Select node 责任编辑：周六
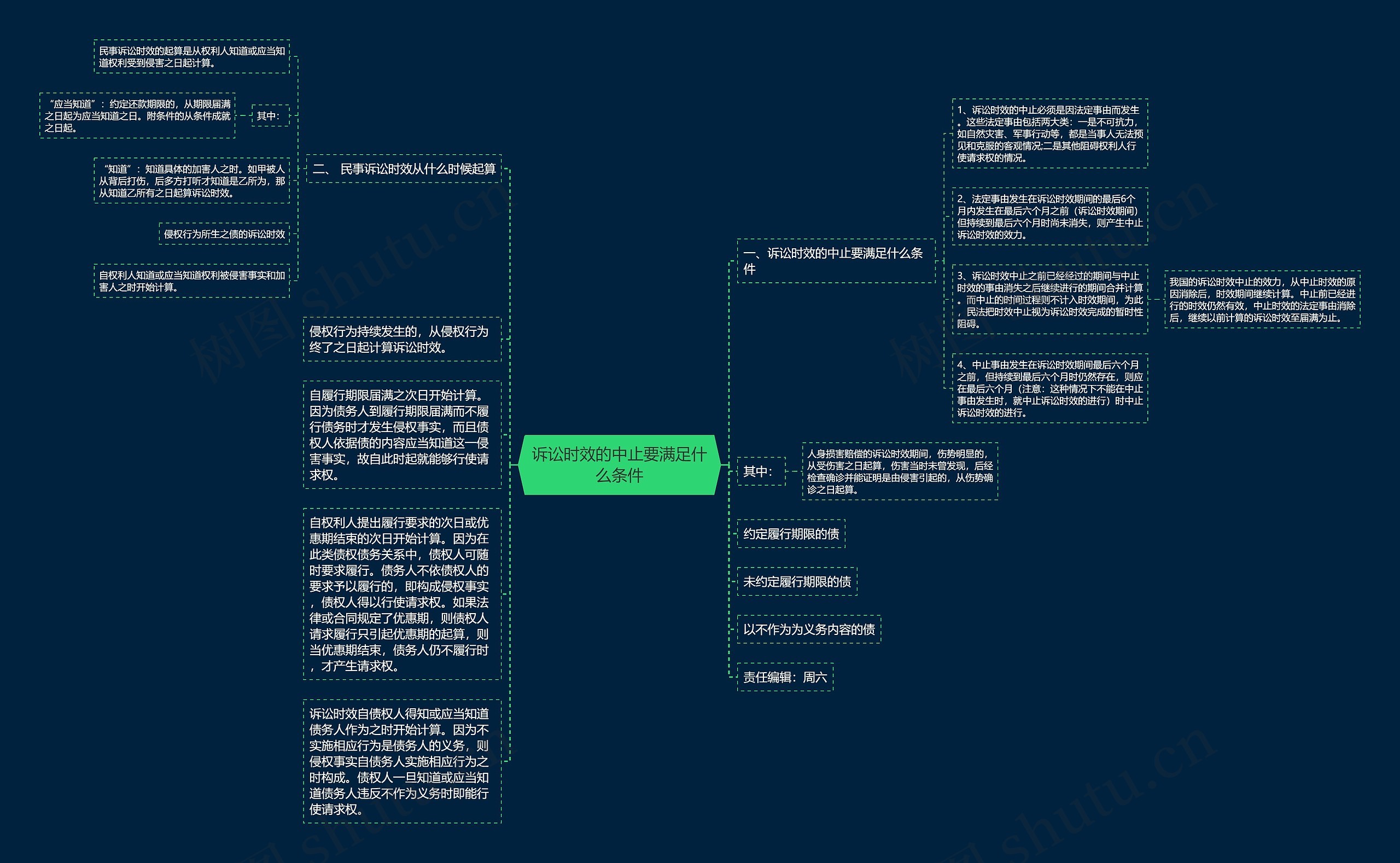The height and width of the screenshot is (863, 1400). click(x=785, y=677)
